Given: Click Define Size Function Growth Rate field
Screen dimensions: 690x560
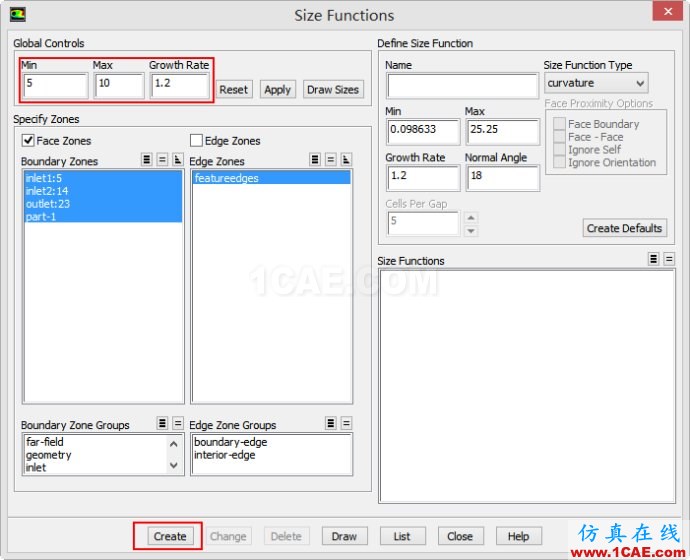Looking at the screenshot, I should (x=423, y=178).
